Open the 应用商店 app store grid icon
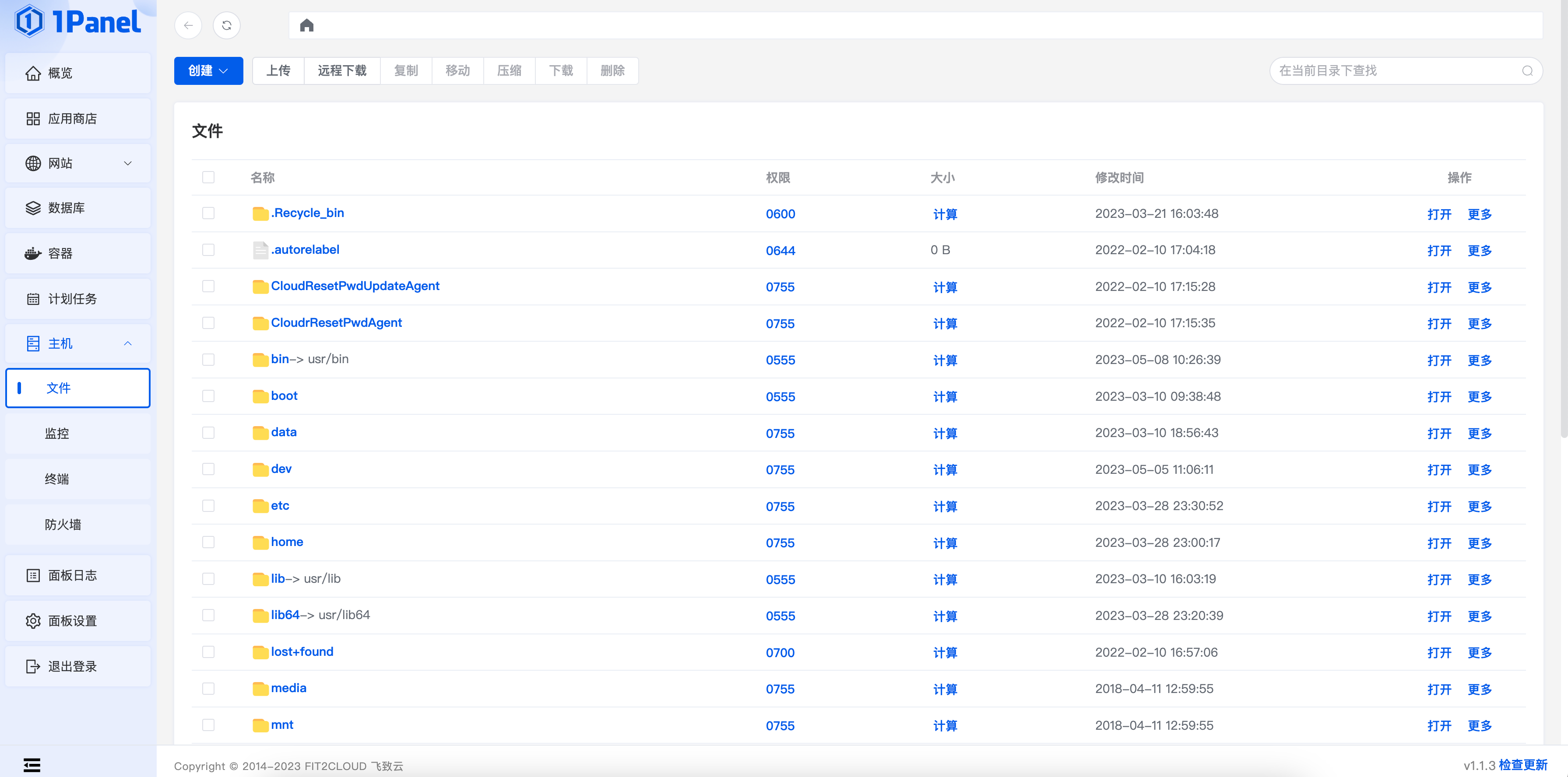Viewport: 1568px width, 777px height. 33,119
